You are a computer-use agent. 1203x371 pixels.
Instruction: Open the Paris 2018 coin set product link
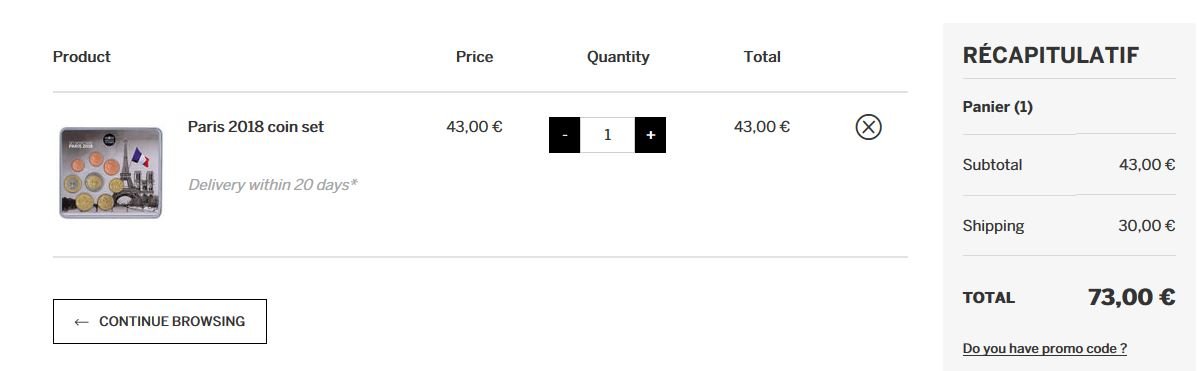pos(256,127)
